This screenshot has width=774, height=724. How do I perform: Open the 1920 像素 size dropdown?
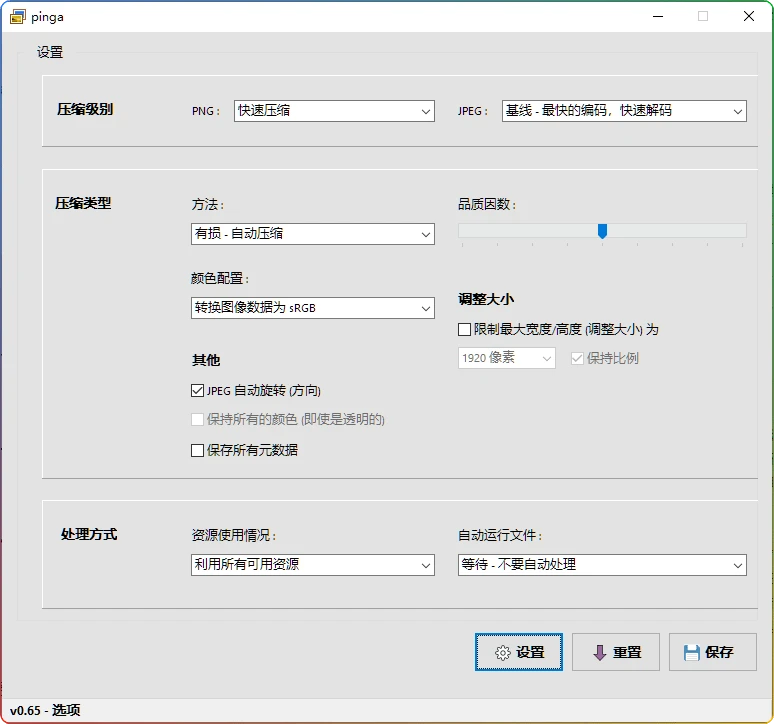tap(506, 358)
